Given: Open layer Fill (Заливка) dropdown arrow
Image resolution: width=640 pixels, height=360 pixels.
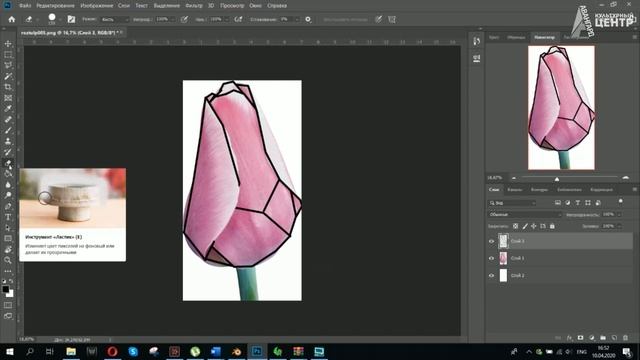Looking at the screenshot, I should 620,226.
